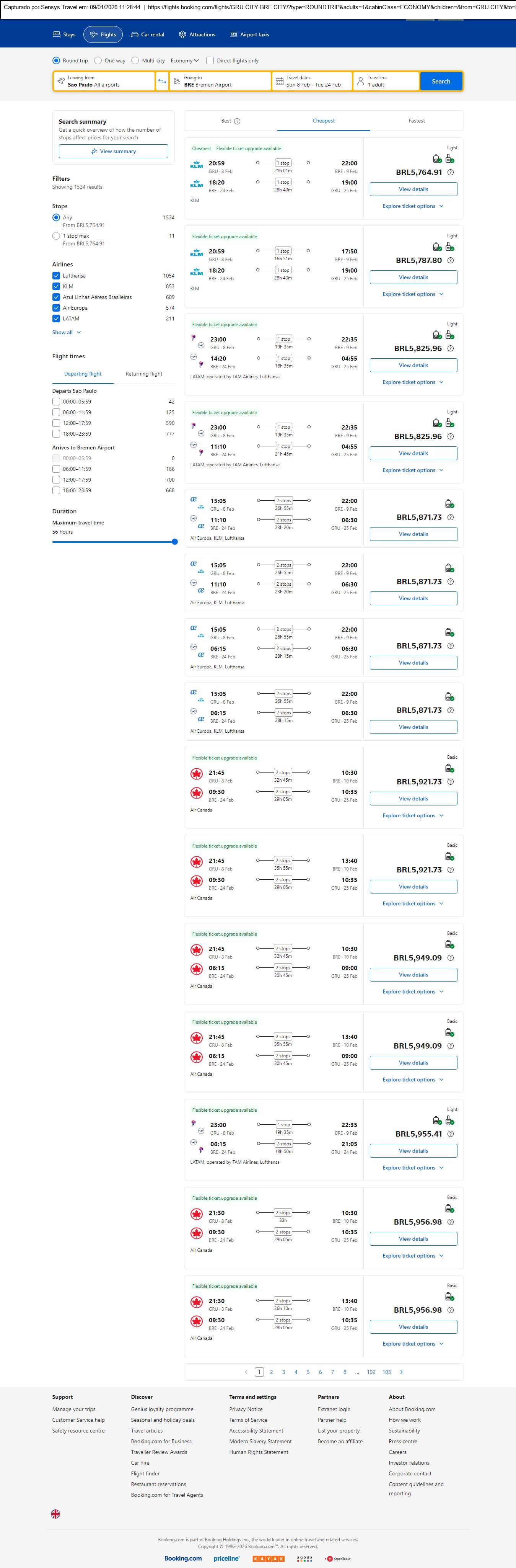Image resolution: width=516 pixels, height=1568 pixels.
Task: Click the help icon next to BRL5,764.91
Action: 450,172
